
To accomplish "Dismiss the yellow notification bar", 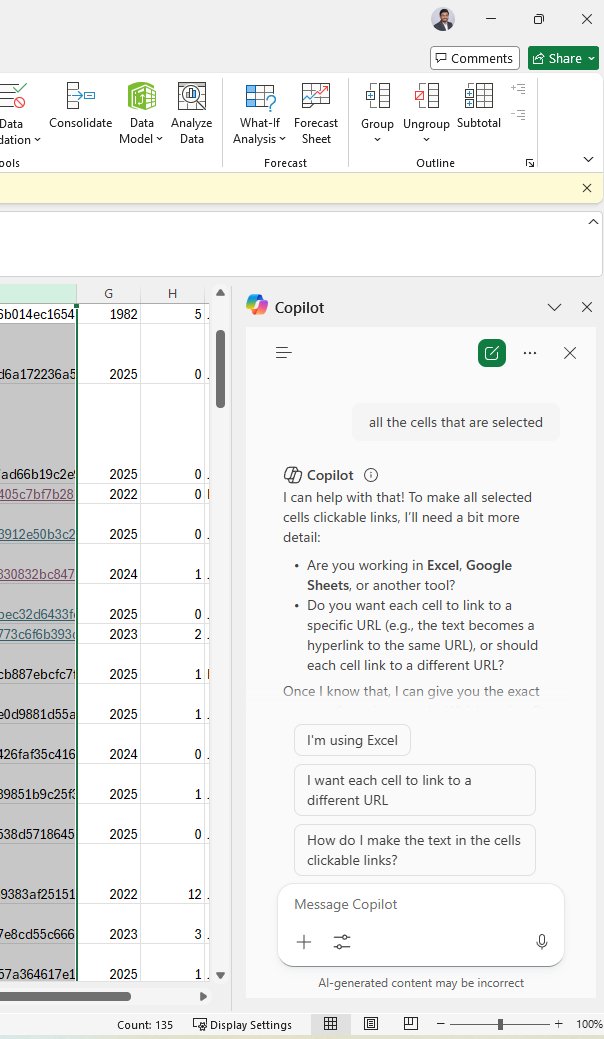I will click(x=587, y=188).
